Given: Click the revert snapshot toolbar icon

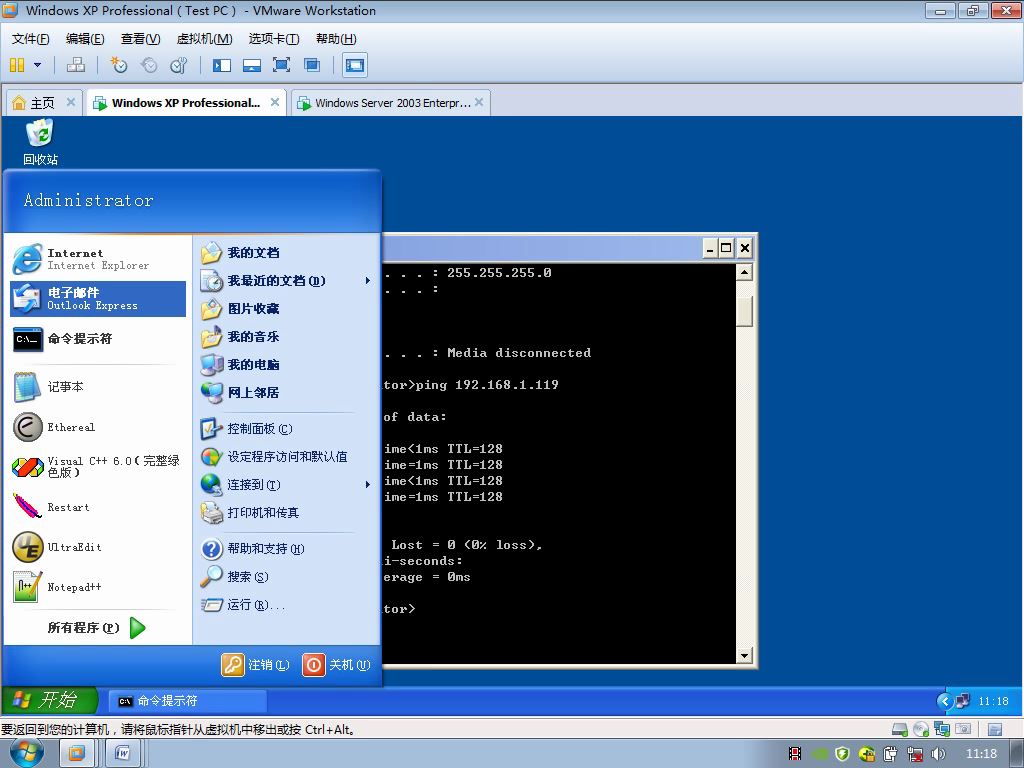Looking at the screenshot, I should pyautogui.click(x=149, y=65).
